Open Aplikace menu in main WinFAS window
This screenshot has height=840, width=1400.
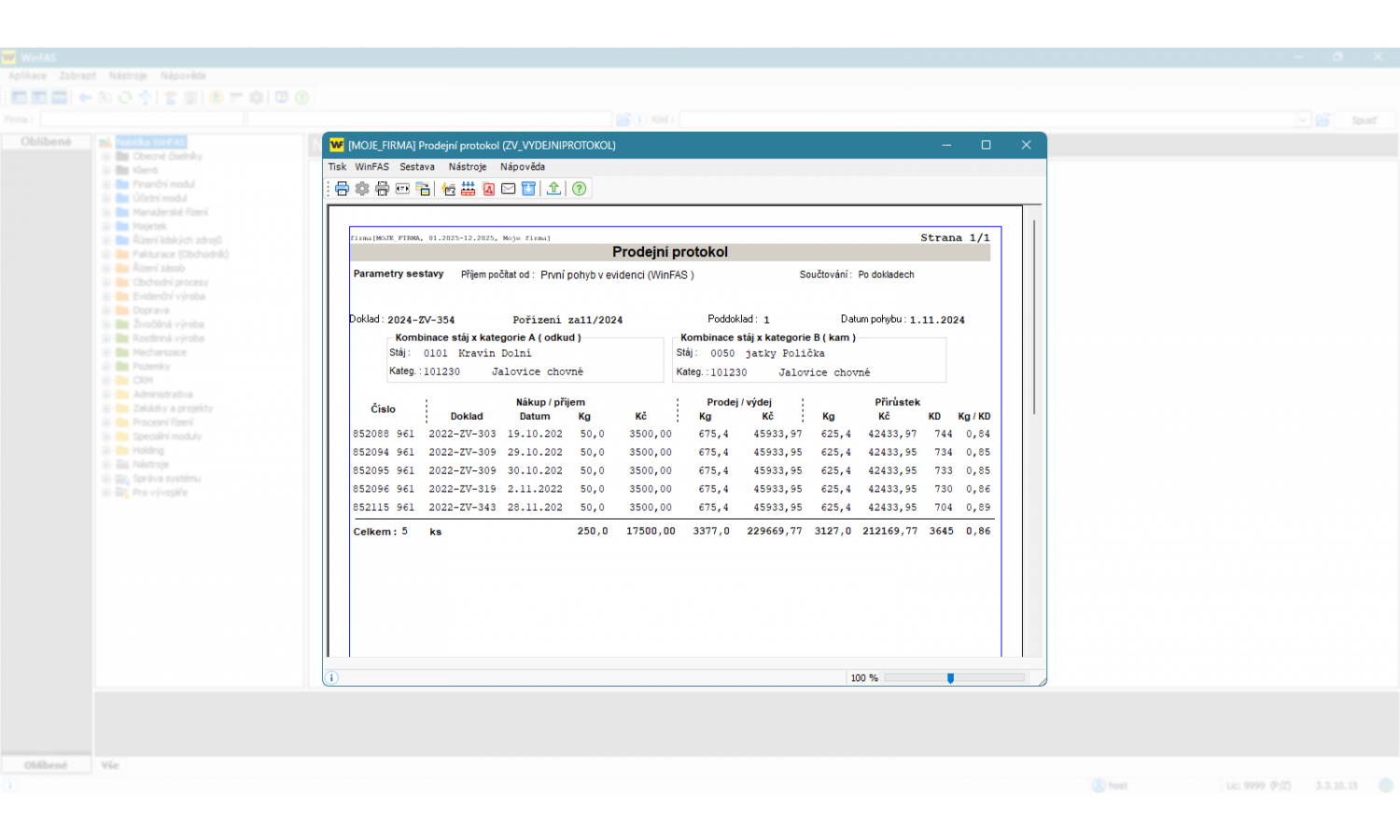tap(27, 76)
